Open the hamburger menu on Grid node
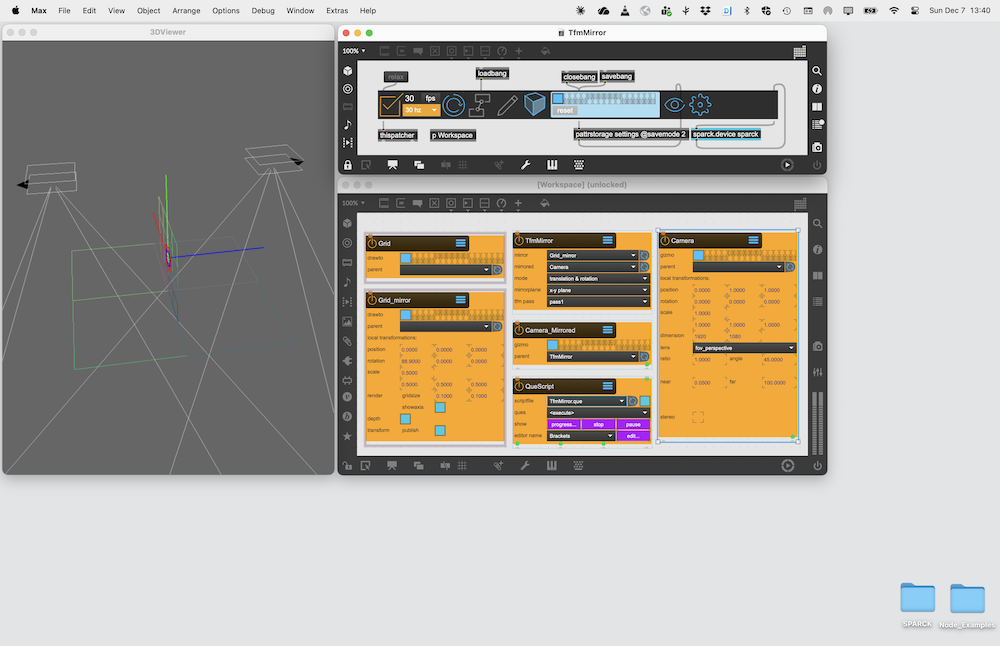This screenshot has height=646, width=1000. pos(461,243)
